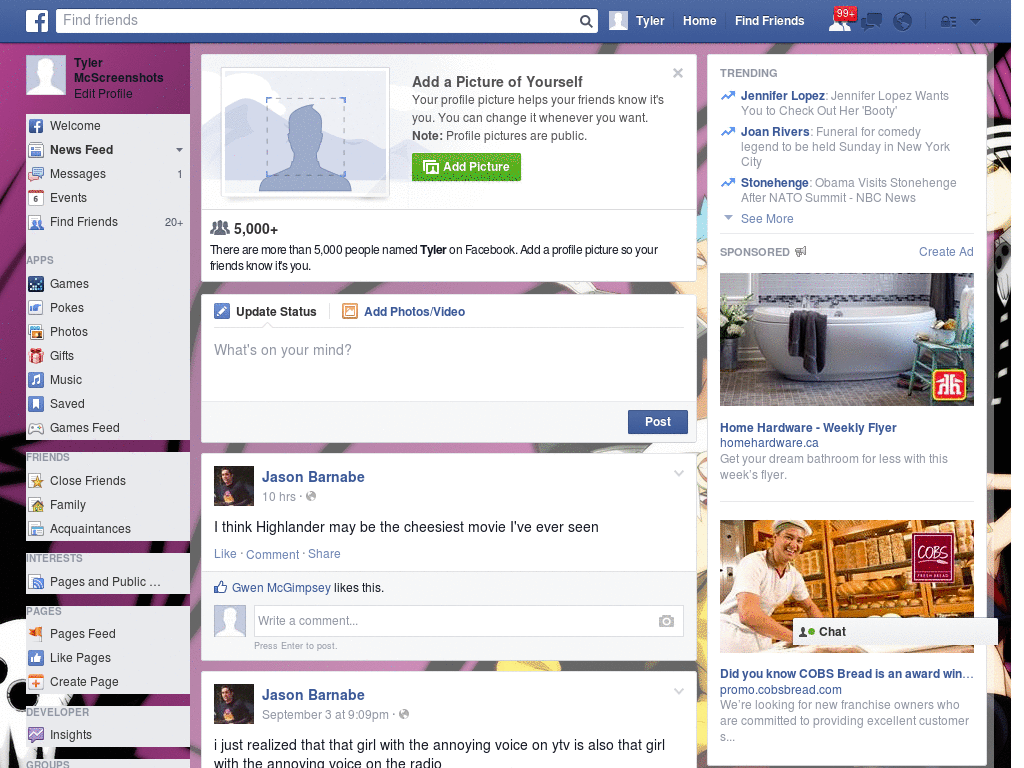This screenshot has height=768, width=1024.
Task: Click the Create Page plus icon
Action: (36, 682)
